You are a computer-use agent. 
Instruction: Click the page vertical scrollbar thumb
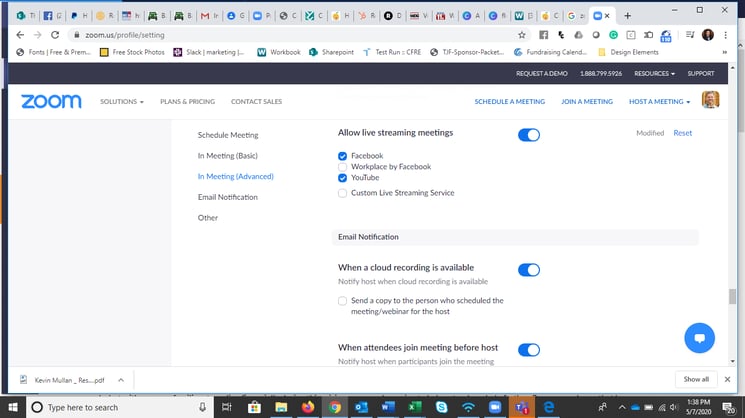[732, 296]
